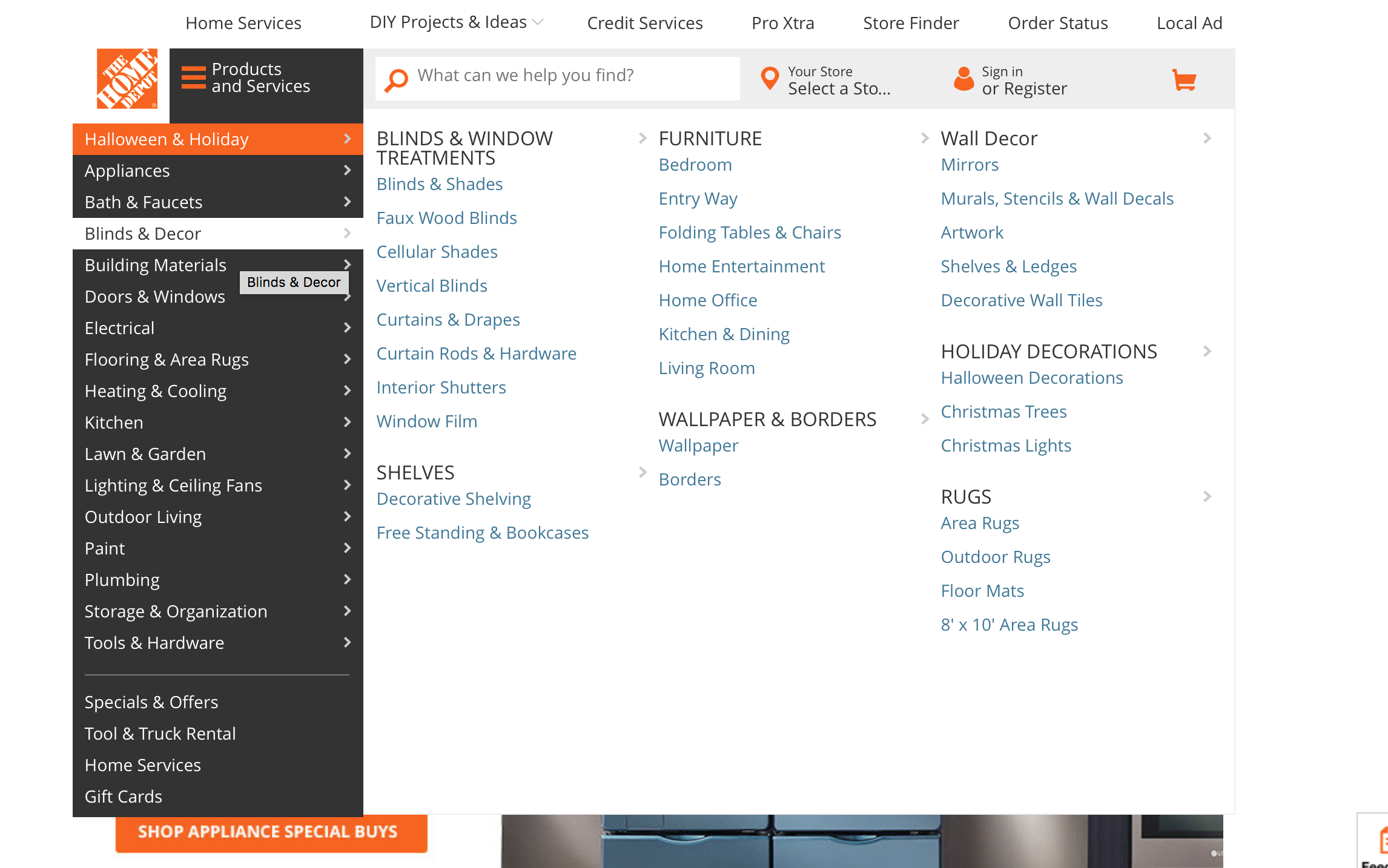This screenshot has width=1388, height=868.
Task: Open the shopping cart icon
Action: point(1184,79)
